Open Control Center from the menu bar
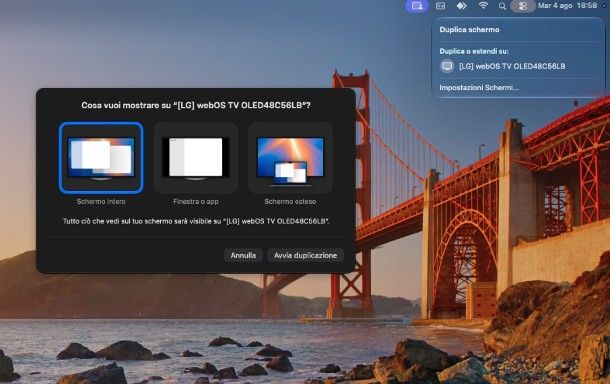Screen dimensions: 610x384 coord(522,6)
